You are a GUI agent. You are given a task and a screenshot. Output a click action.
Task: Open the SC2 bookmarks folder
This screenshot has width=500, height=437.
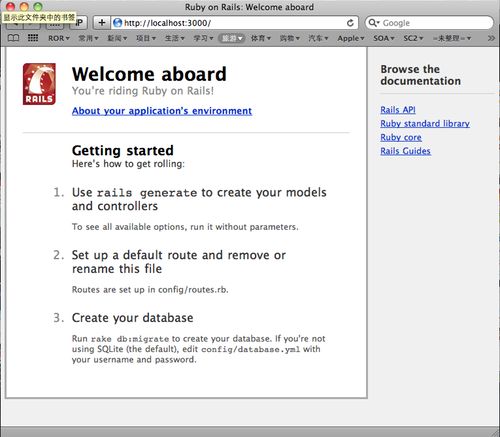(x=413, y=38)
